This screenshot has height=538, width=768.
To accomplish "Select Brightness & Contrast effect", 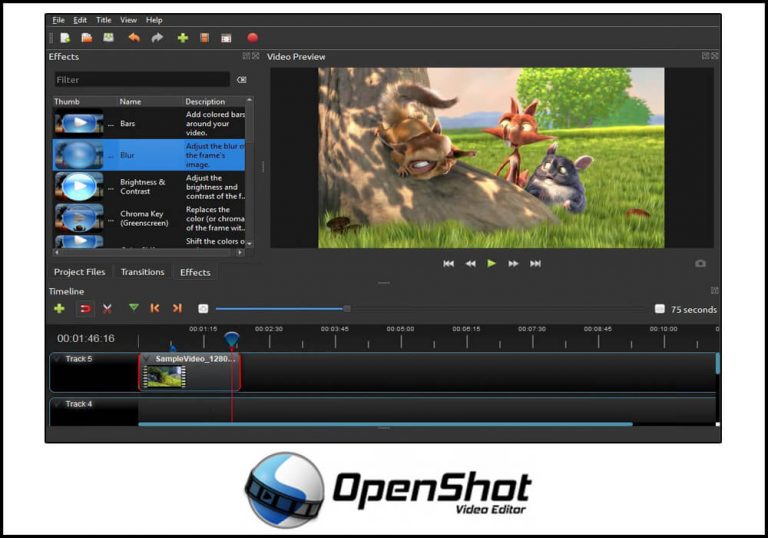I will 148,187.
